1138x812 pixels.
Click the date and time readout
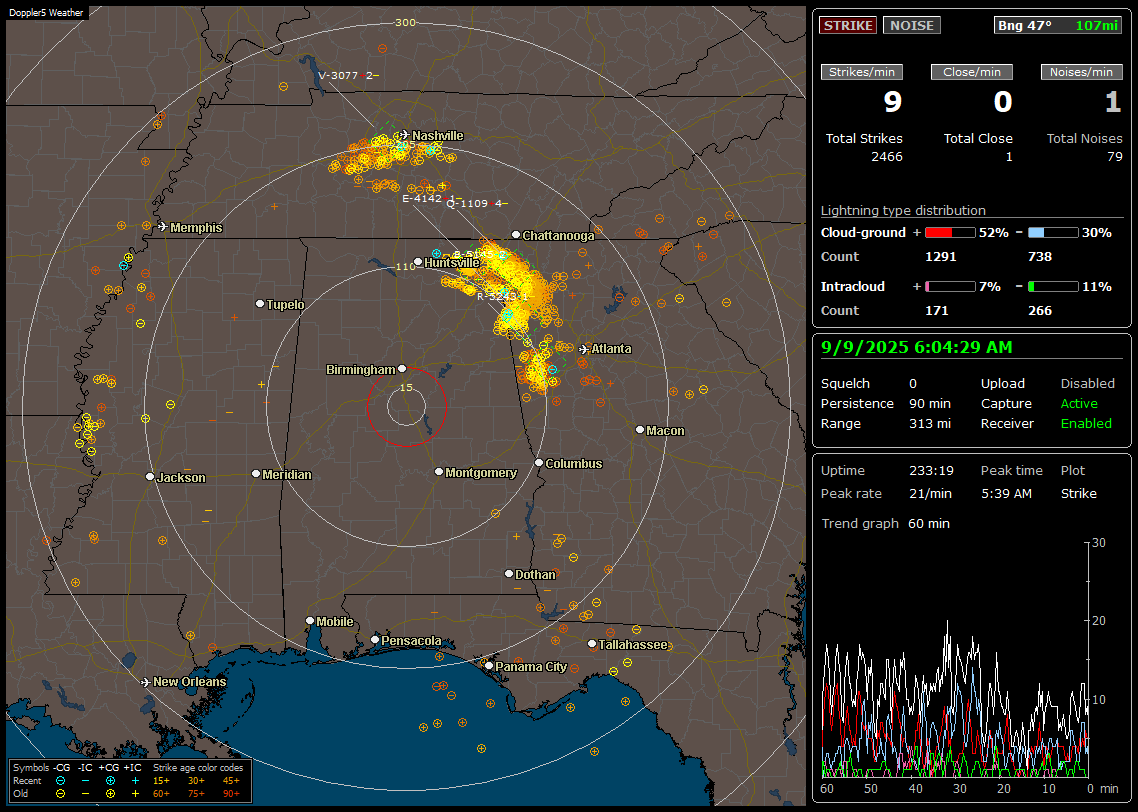[917, 348]
